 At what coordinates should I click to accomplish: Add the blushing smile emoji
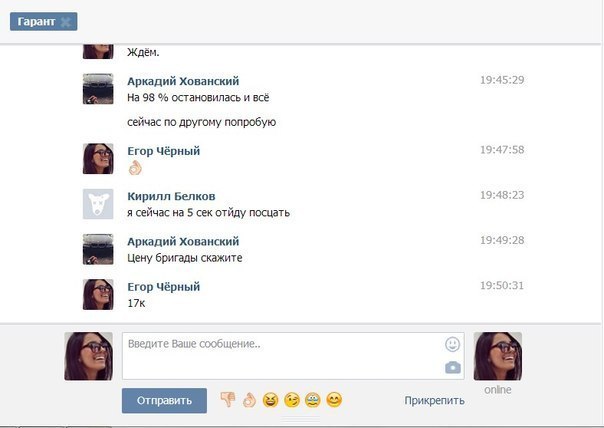point(334,400)
